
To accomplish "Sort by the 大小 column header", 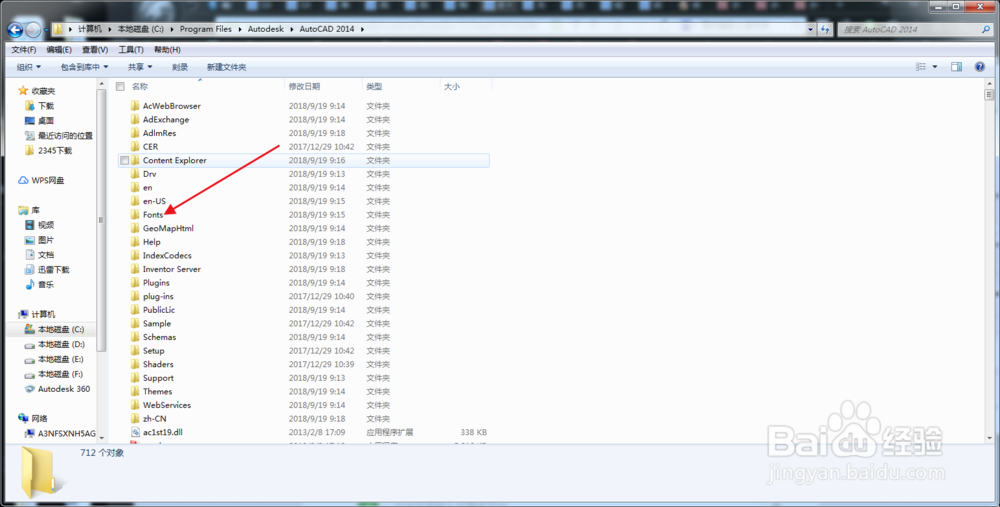I will [x=452, y=86].
